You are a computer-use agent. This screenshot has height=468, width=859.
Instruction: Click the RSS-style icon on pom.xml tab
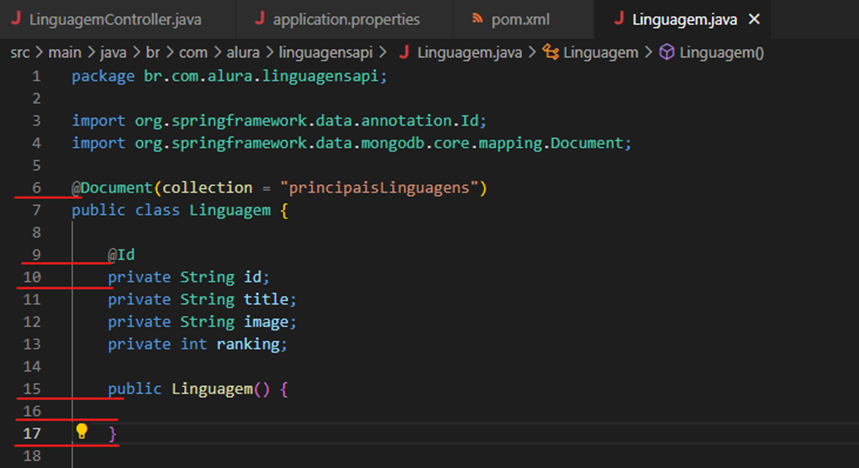point(477,19)
